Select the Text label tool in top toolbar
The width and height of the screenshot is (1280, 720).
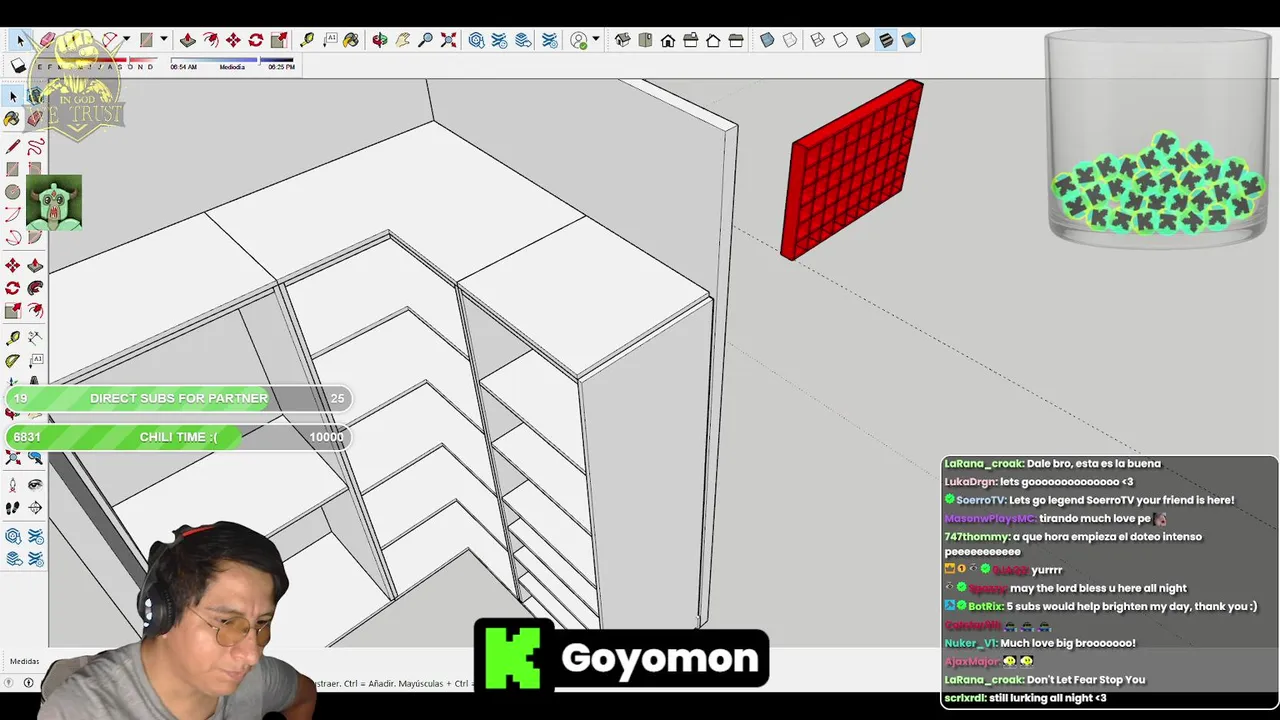pos(330,40)
